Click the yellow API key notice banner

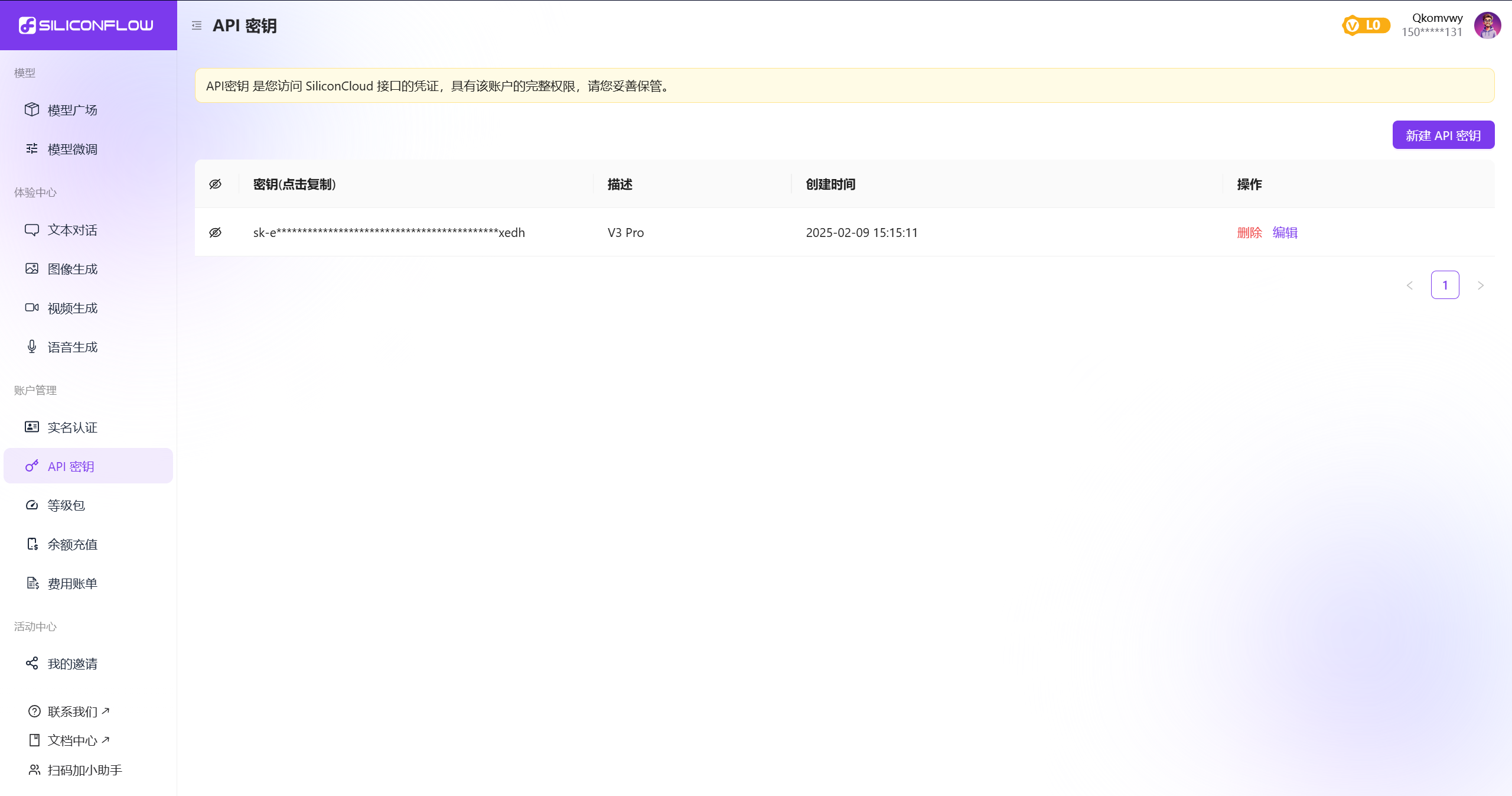pos(845,86)
